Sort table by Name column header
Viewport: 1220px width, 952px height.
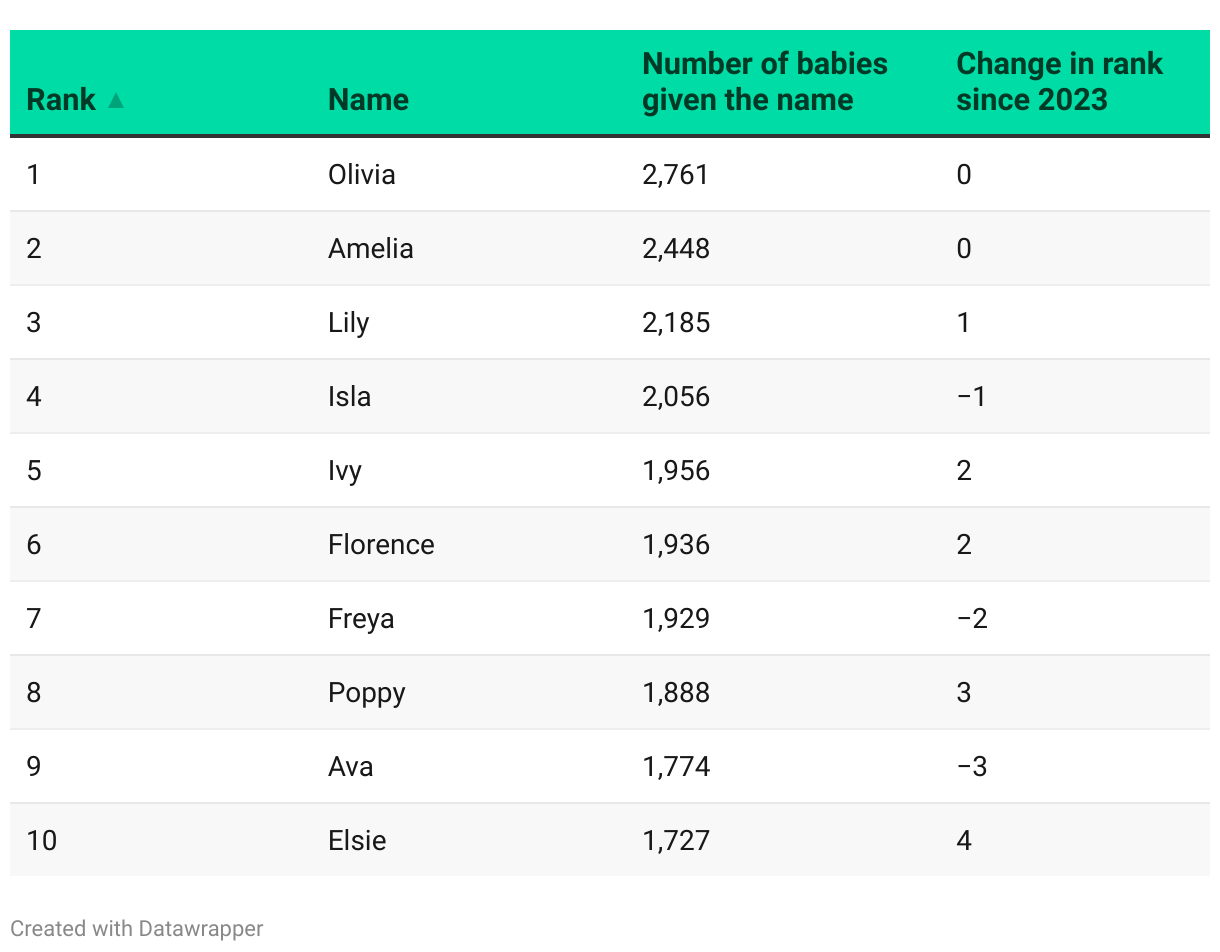(368, 100)
